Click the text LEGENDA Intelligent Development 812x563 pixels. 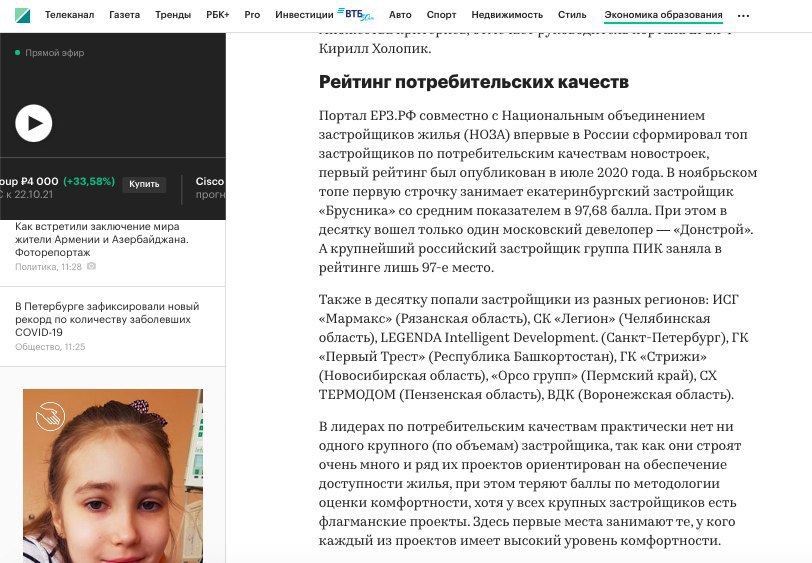(489, 338)
